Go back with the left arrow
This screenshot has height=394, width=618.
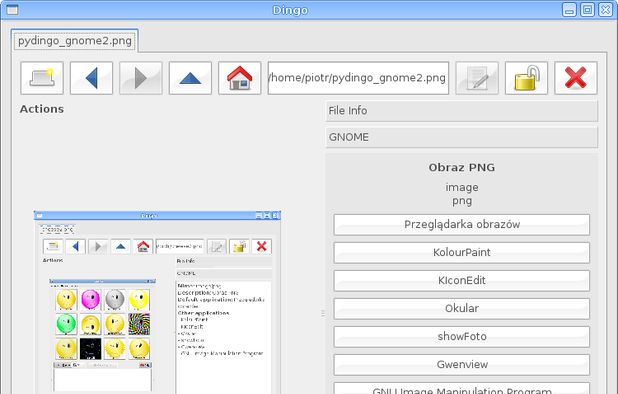point(91,78)
